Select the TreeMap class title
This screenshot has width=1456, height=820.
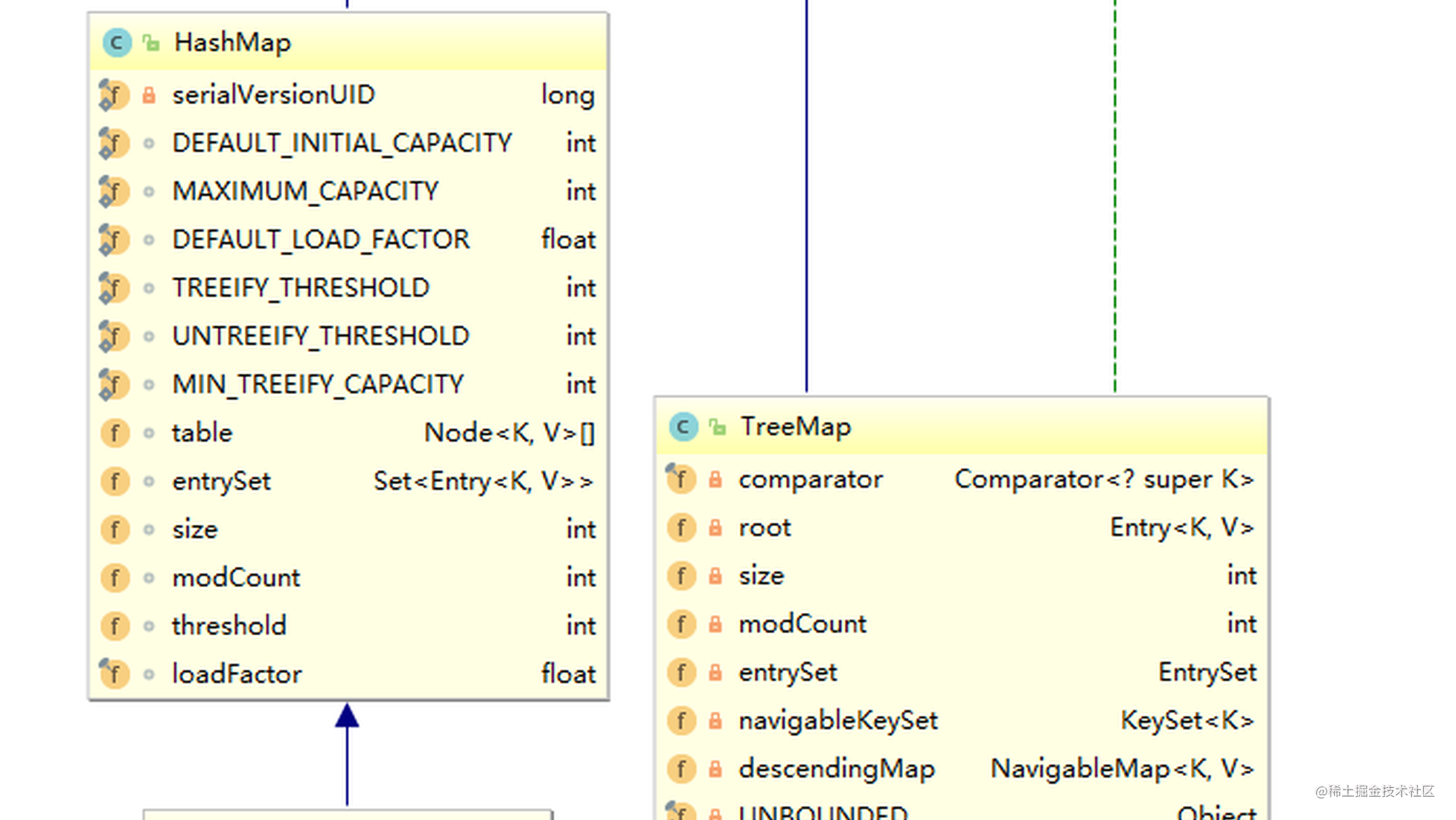796,427
